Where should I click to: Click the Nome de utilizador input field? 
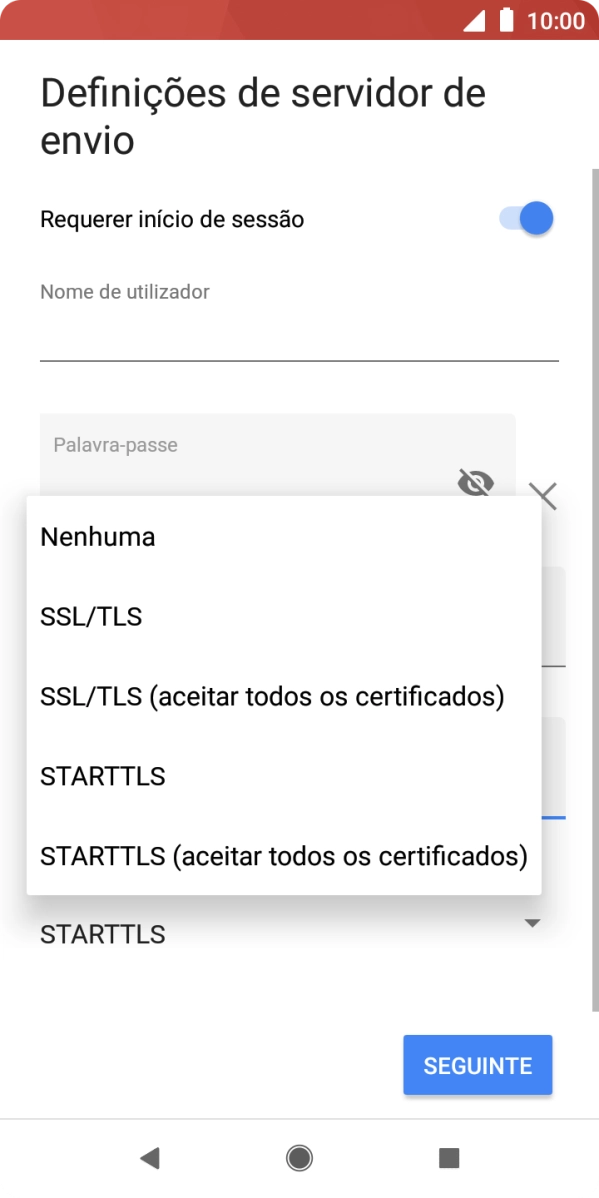[299, 320]
